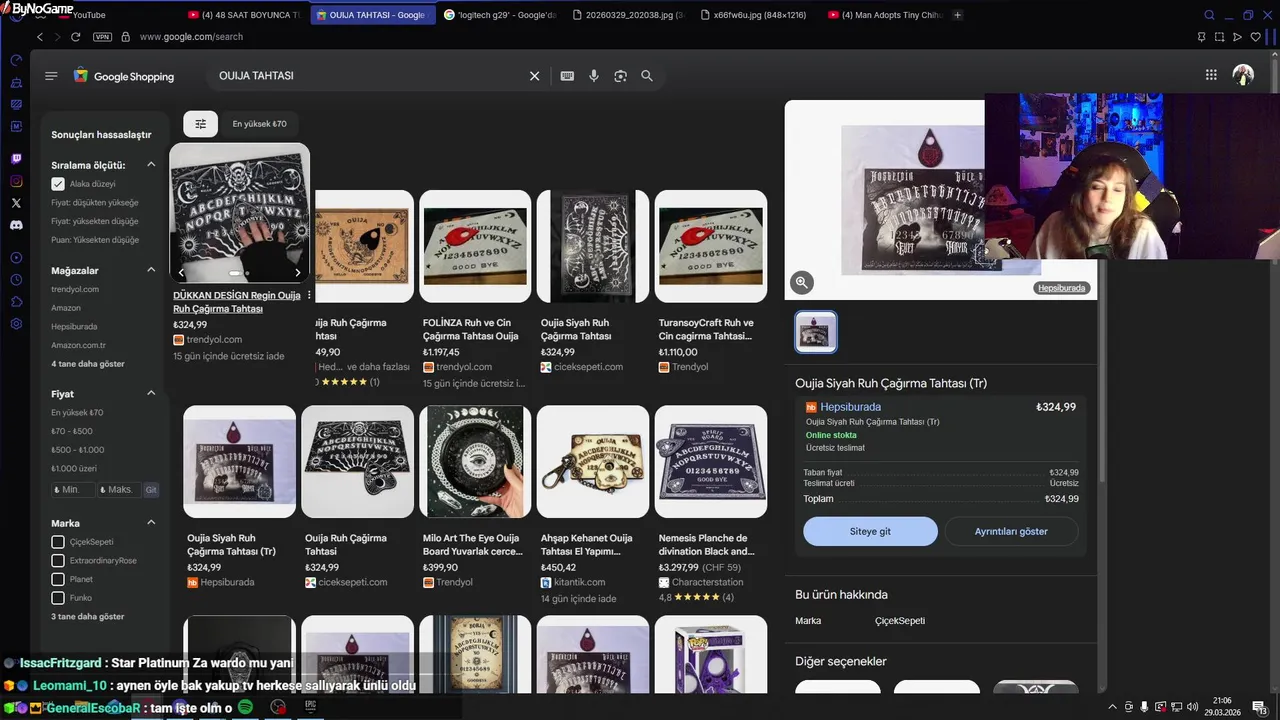Open Instagram from the Opera sidebar
1280x720 pixels.
point(16,181)
